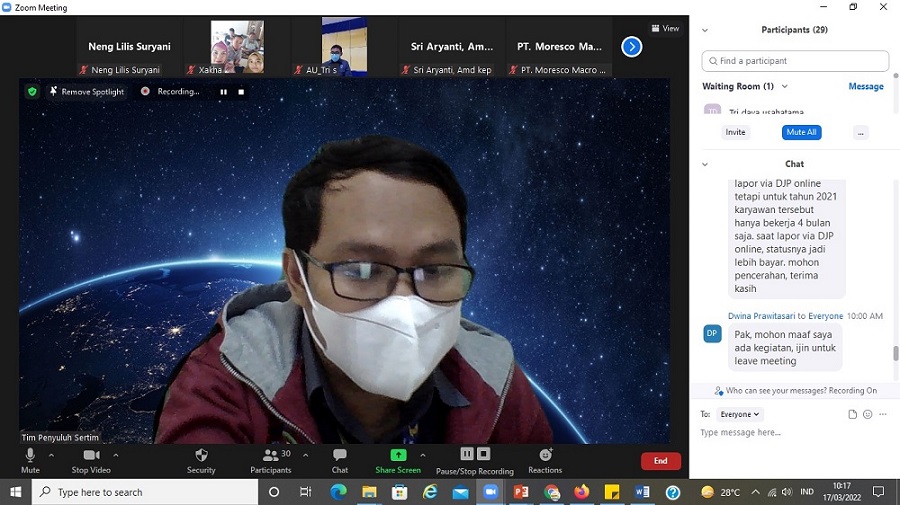Click the chat panel scrollbar
This screenshot has height=505, width=900.
895,353
